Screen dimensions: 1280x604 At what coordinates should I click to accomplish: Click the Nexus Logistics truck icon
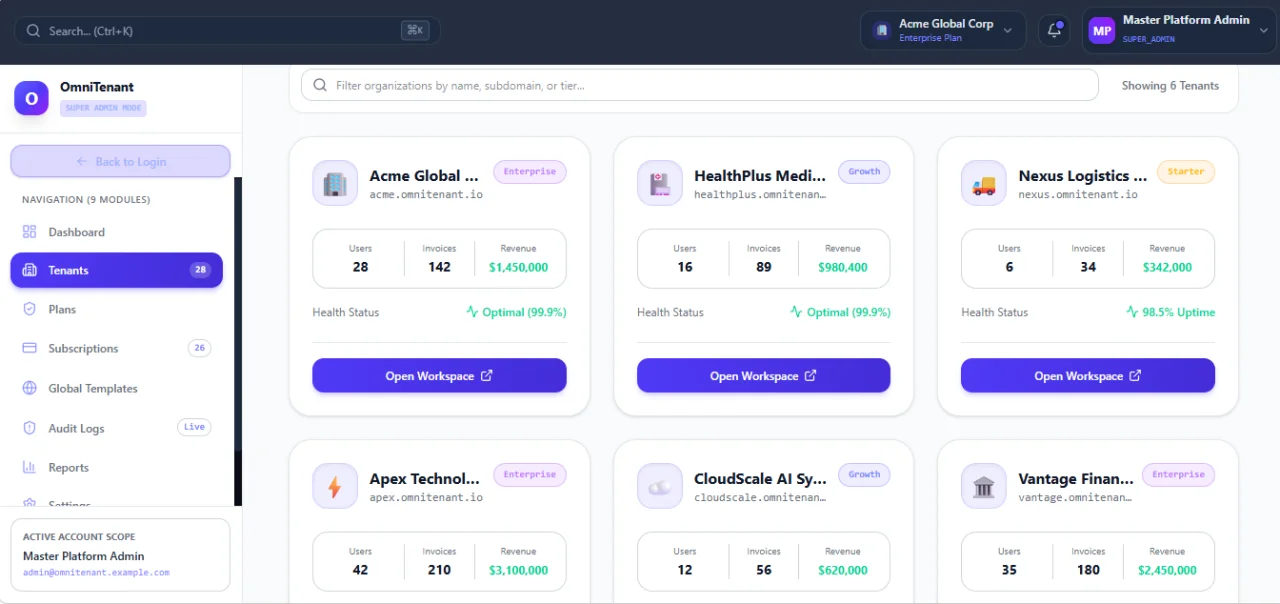[x=984, y=184]
